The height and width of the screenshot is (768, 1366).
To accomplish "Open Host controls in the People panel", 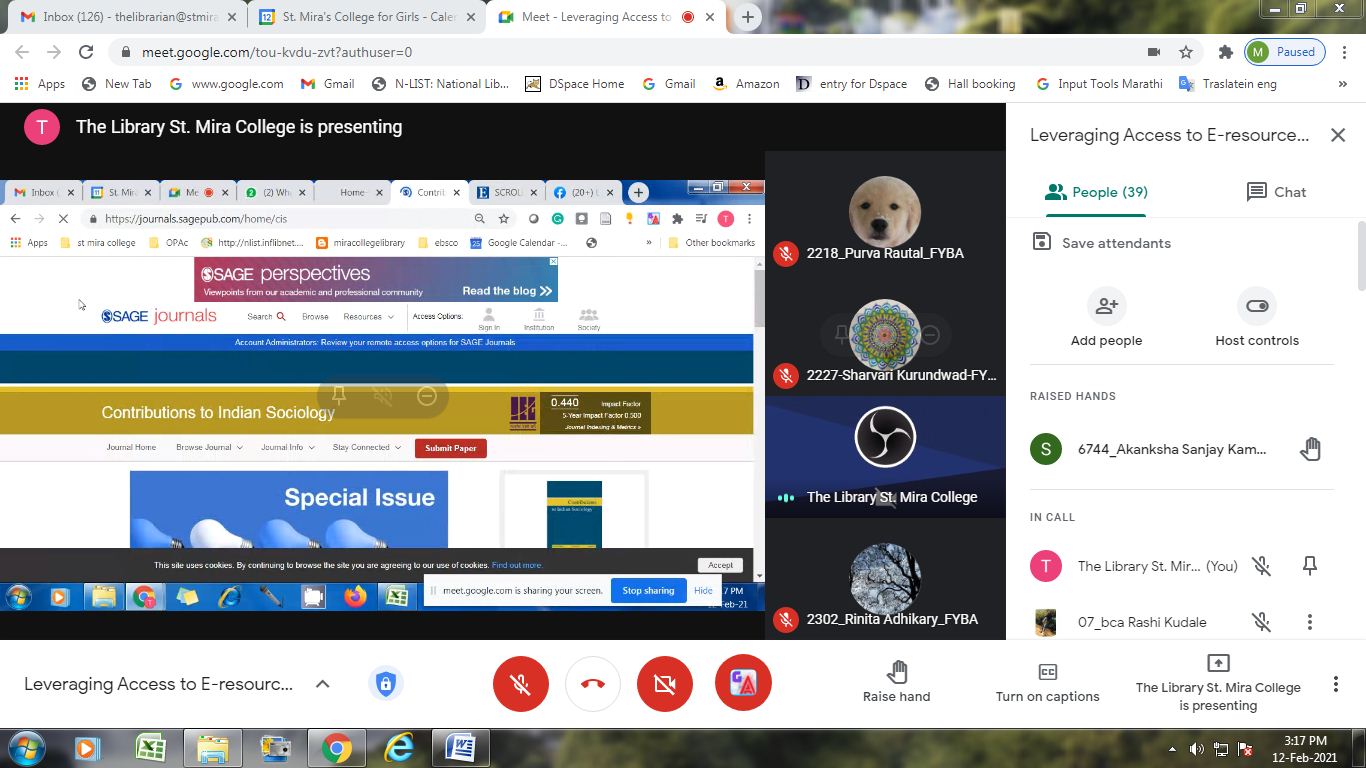I will [1256, 306].
